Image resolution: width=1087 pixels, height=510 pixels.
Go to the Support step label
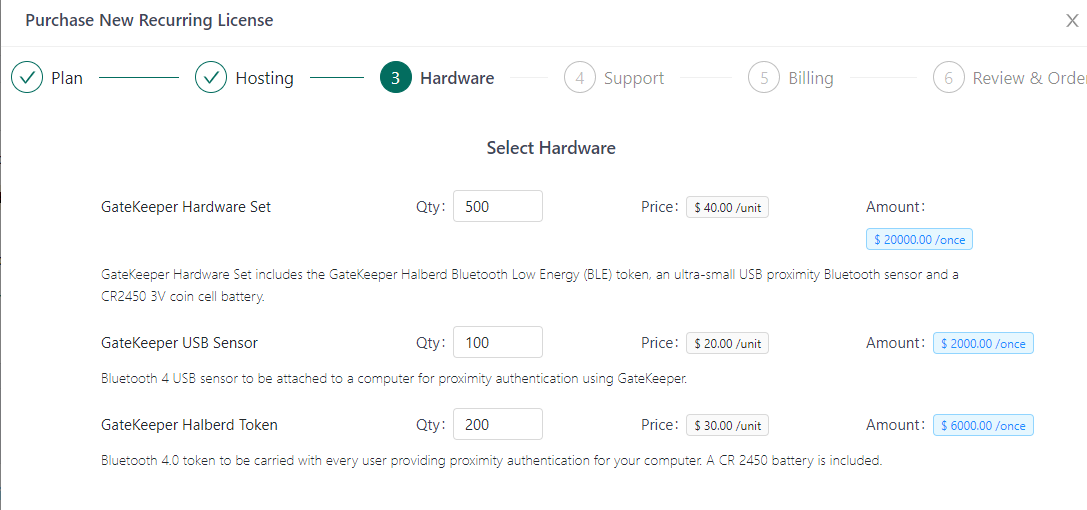pos(634,78)
